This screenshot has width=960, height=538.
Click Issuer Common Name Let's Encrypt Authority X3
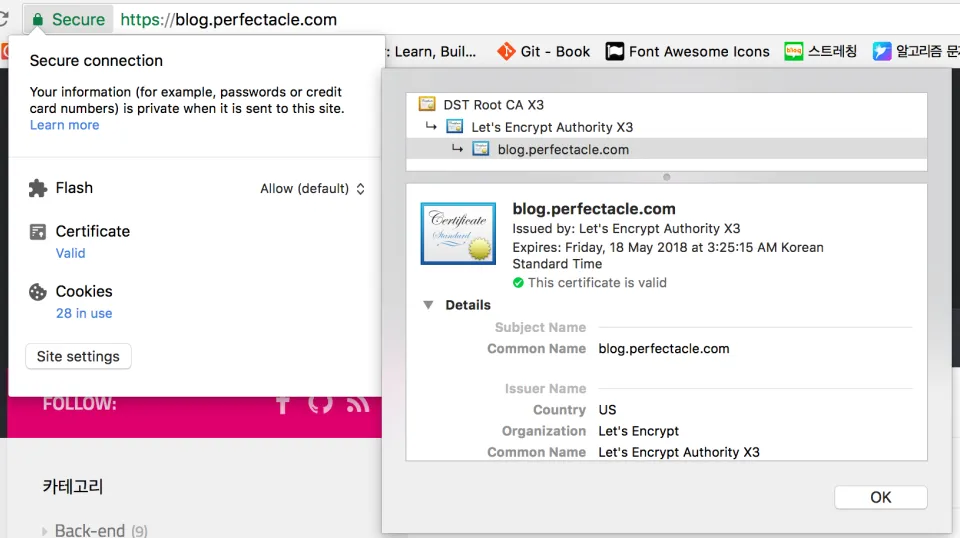(x=679, y=452)
